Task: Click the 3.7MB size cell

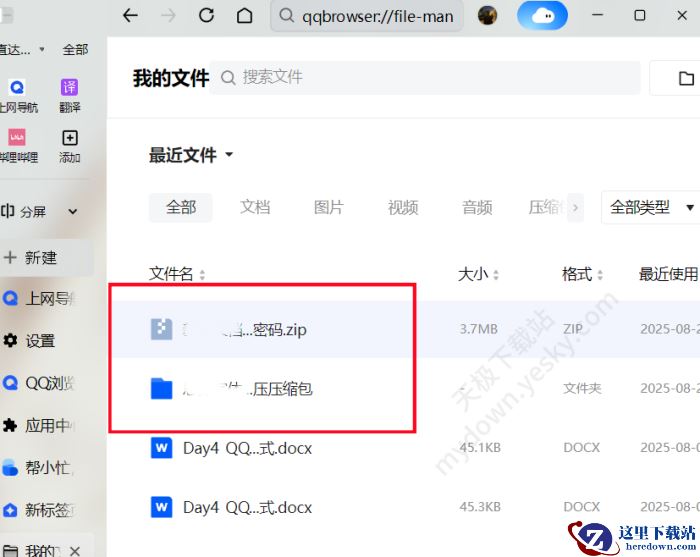Action: point(479,329)
